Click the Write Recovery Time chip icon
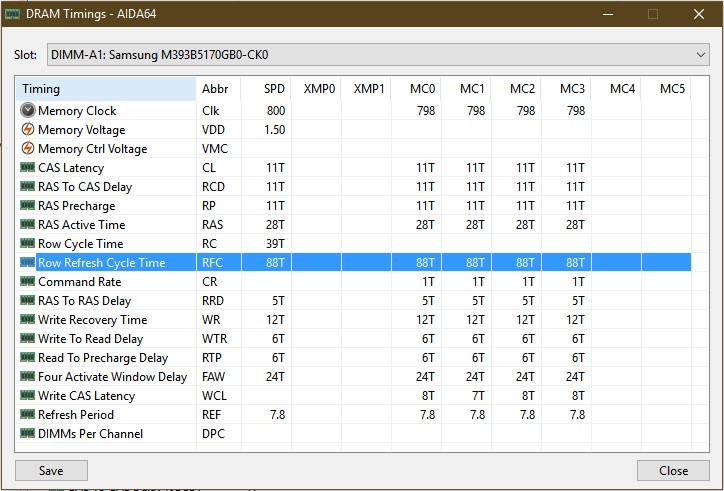 coord(28,319)
